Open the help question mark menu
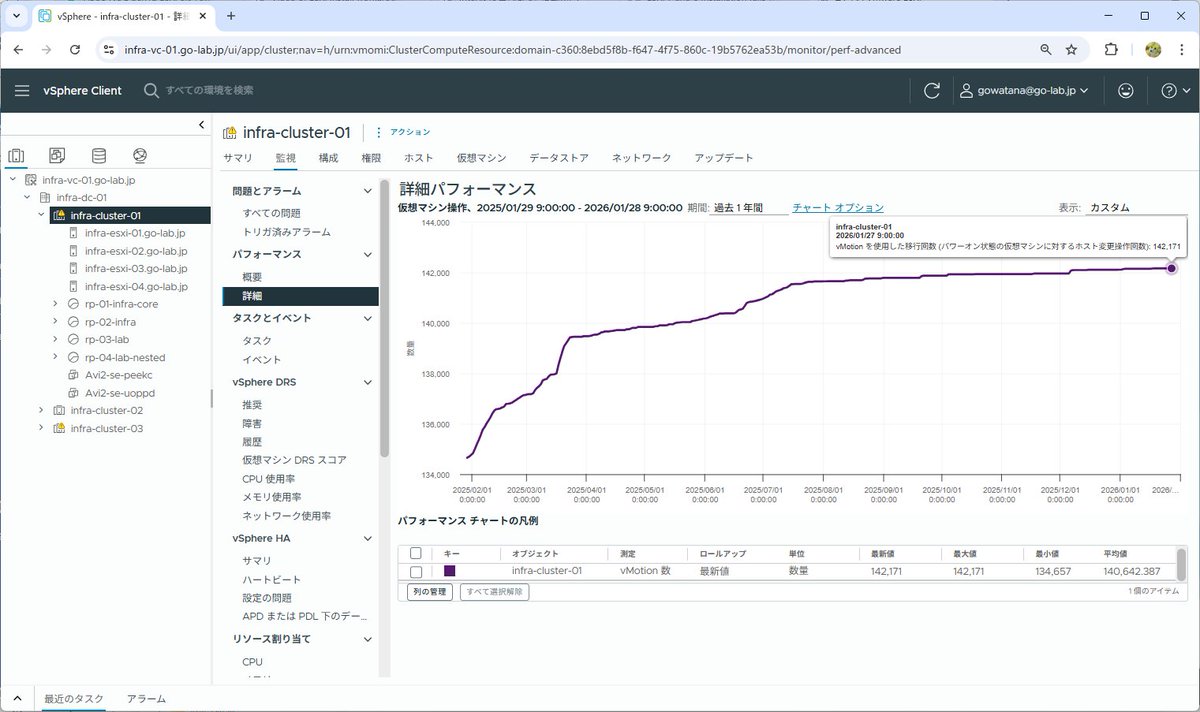 (x=1176, y=90)
